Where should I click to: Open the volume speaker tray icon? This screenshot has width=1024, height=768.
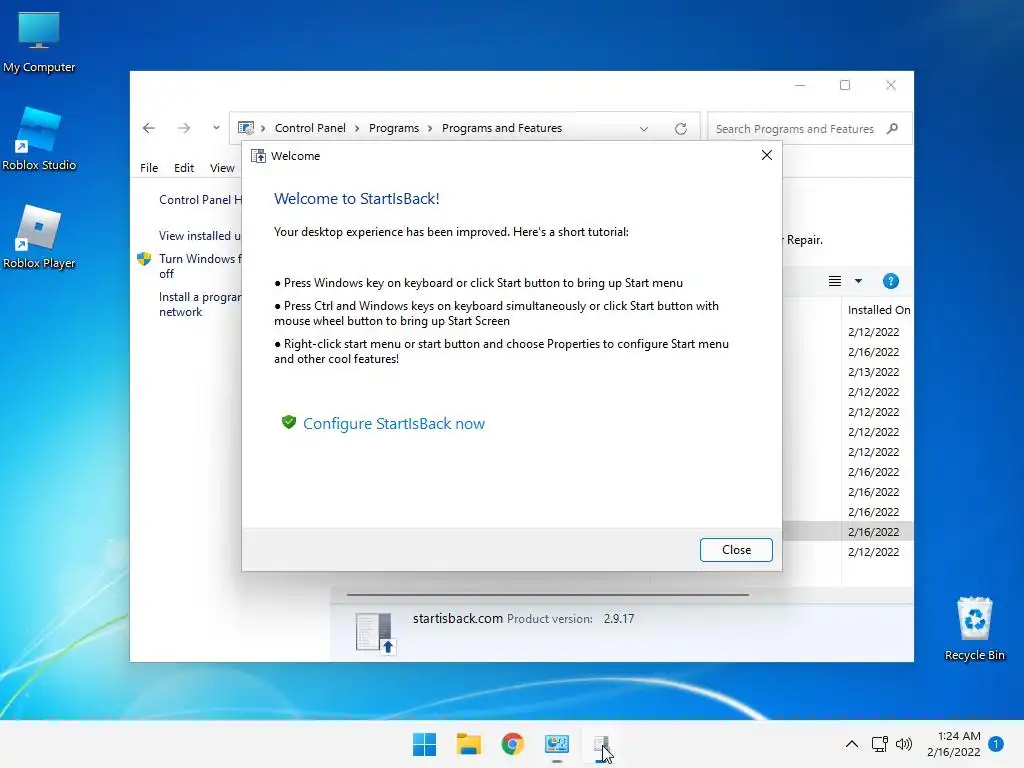pyautogui.click(x=904, y=744)
